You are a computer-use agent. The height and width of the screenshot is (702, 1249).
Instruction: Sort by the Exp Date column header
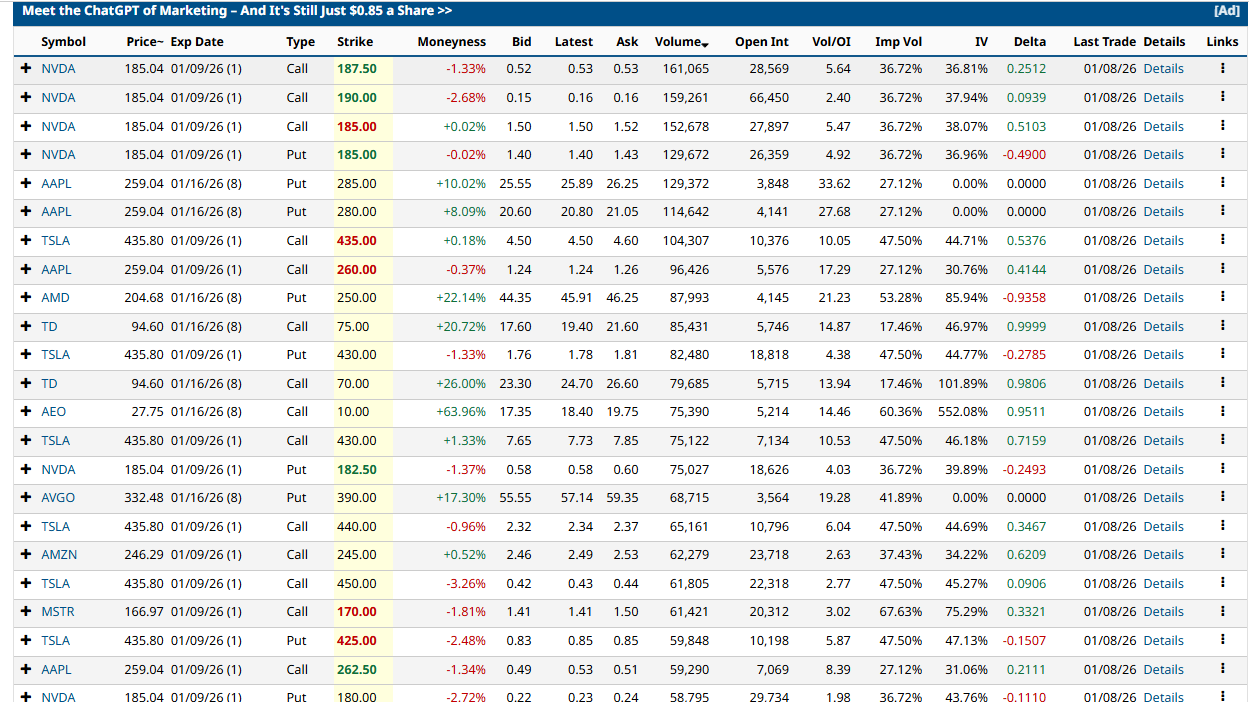(x=197, y=42)
